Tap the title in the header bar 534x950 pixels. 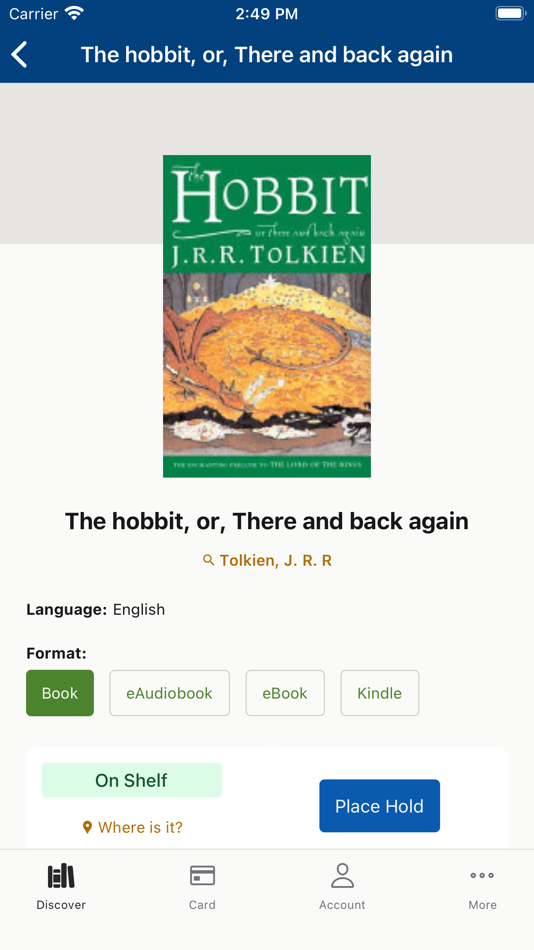267,55
